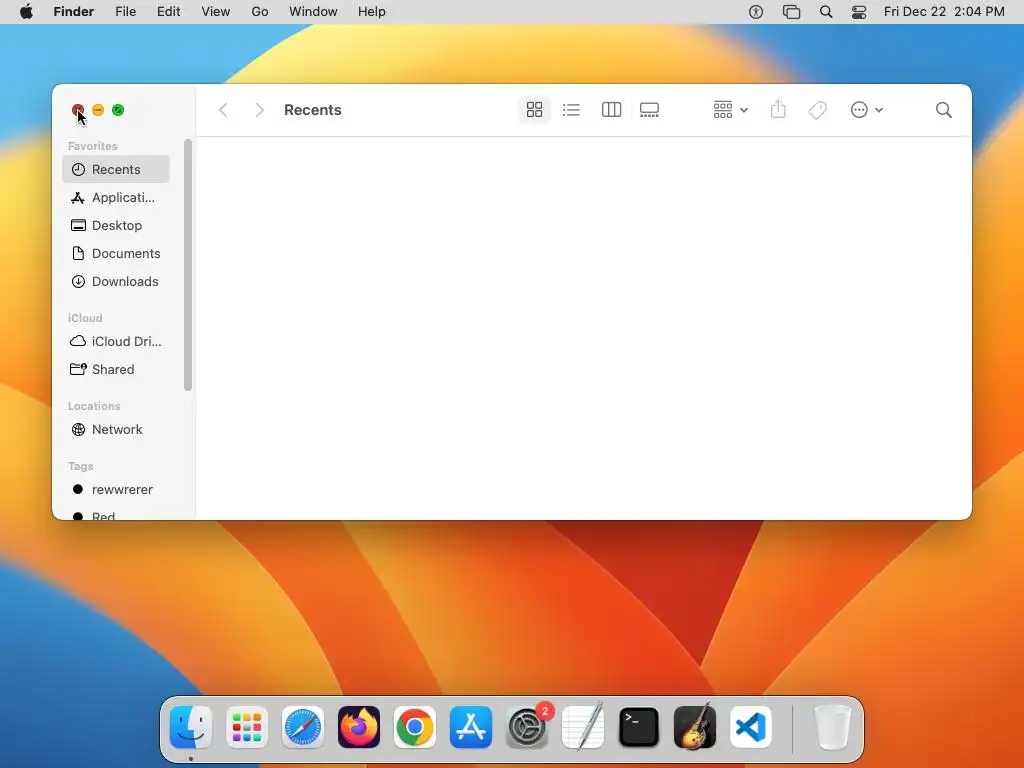1024x768 pixels.
Task: Open Network in the sidebar
Action: pos(116,430)
